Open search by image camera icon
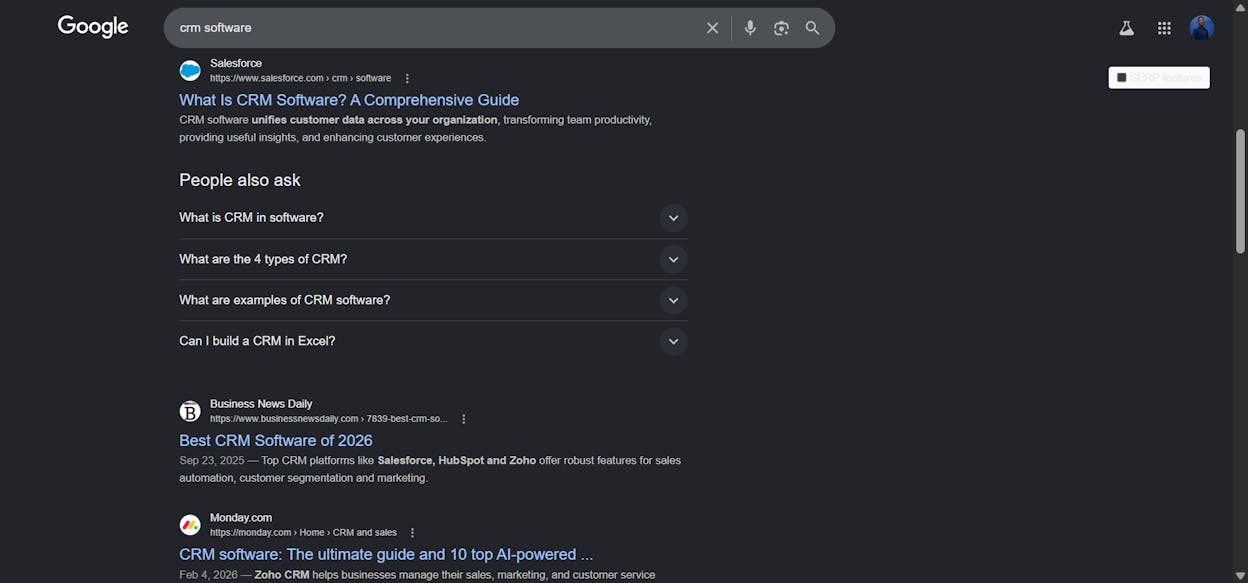The width and height of the screenshot is (1248, 583). pyautogui.click(x=781, y=28)
